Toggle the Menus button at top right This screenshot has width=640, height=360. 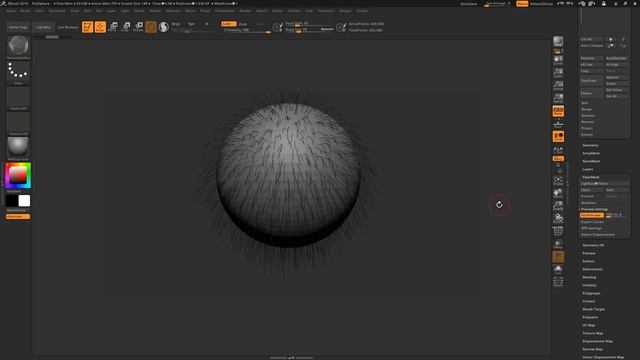[x=522, y=4]
